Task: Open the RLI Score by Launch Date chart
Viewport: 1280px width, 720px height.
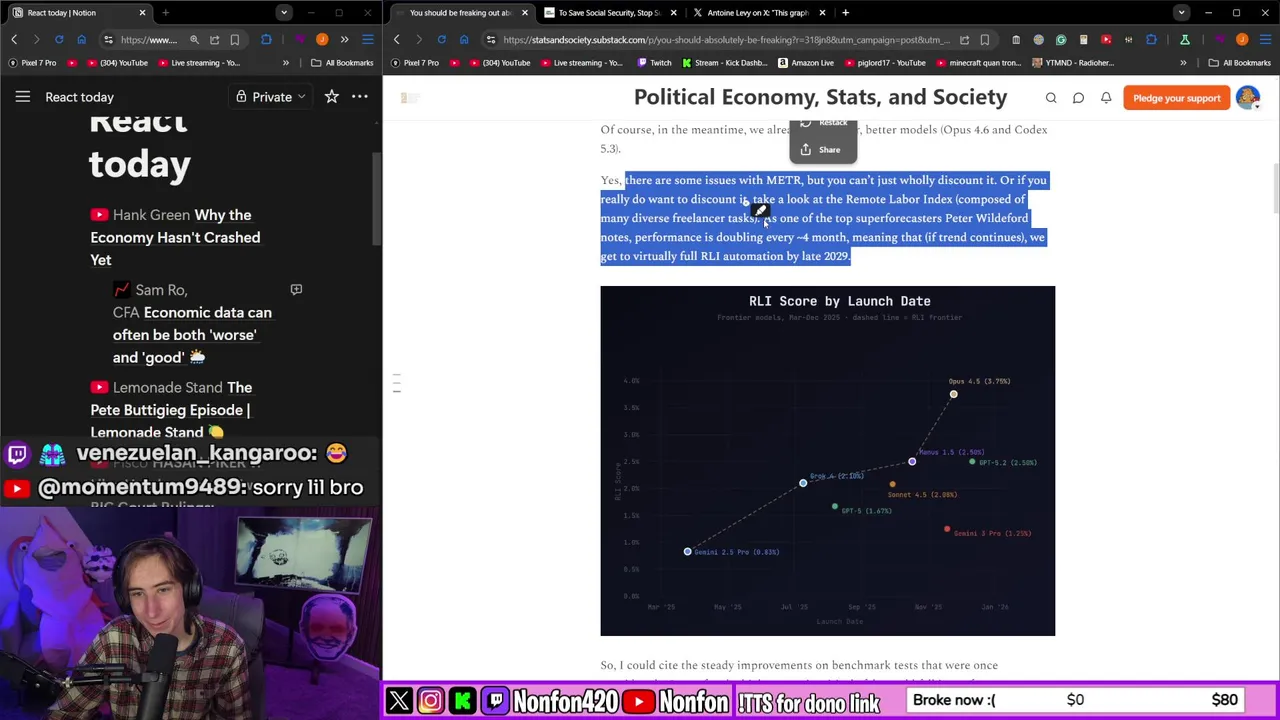Action: (x=828, y=461)
